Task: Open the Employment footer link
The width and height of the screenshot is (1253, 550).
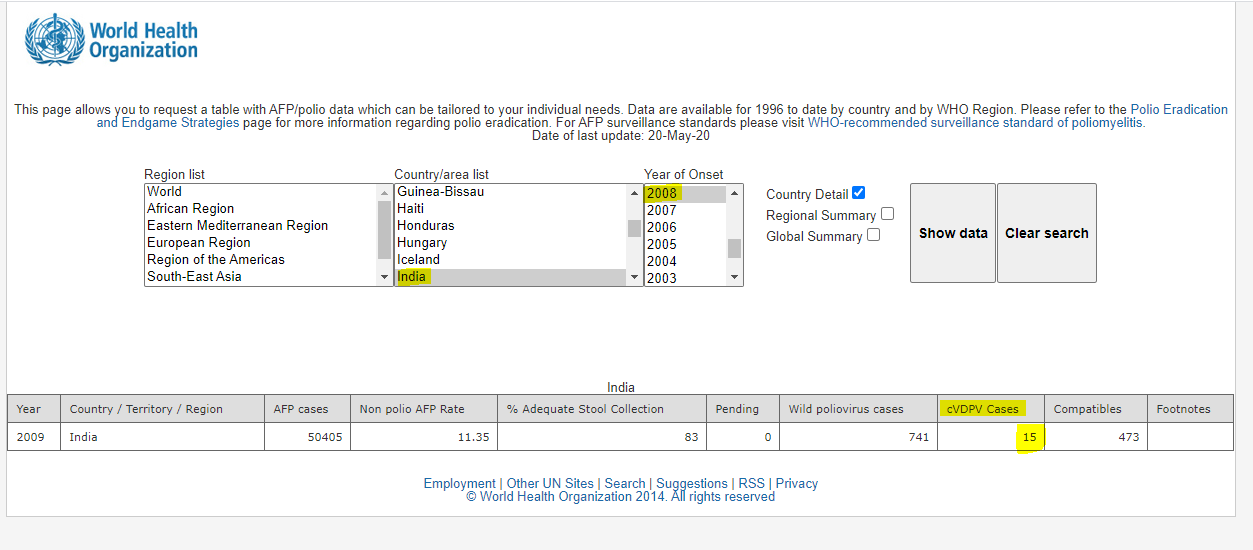Action: (459, 483)
